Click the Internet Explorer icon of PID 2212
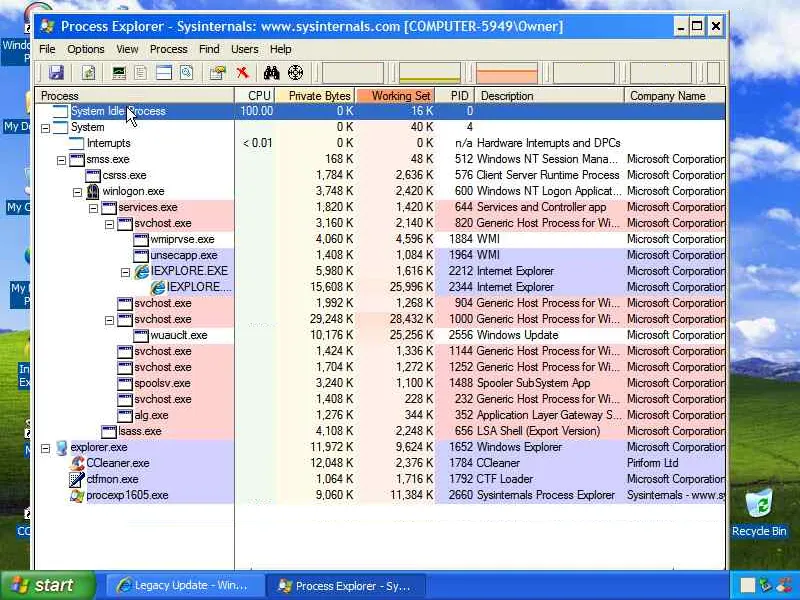The image size is (800, 600). 141,271
